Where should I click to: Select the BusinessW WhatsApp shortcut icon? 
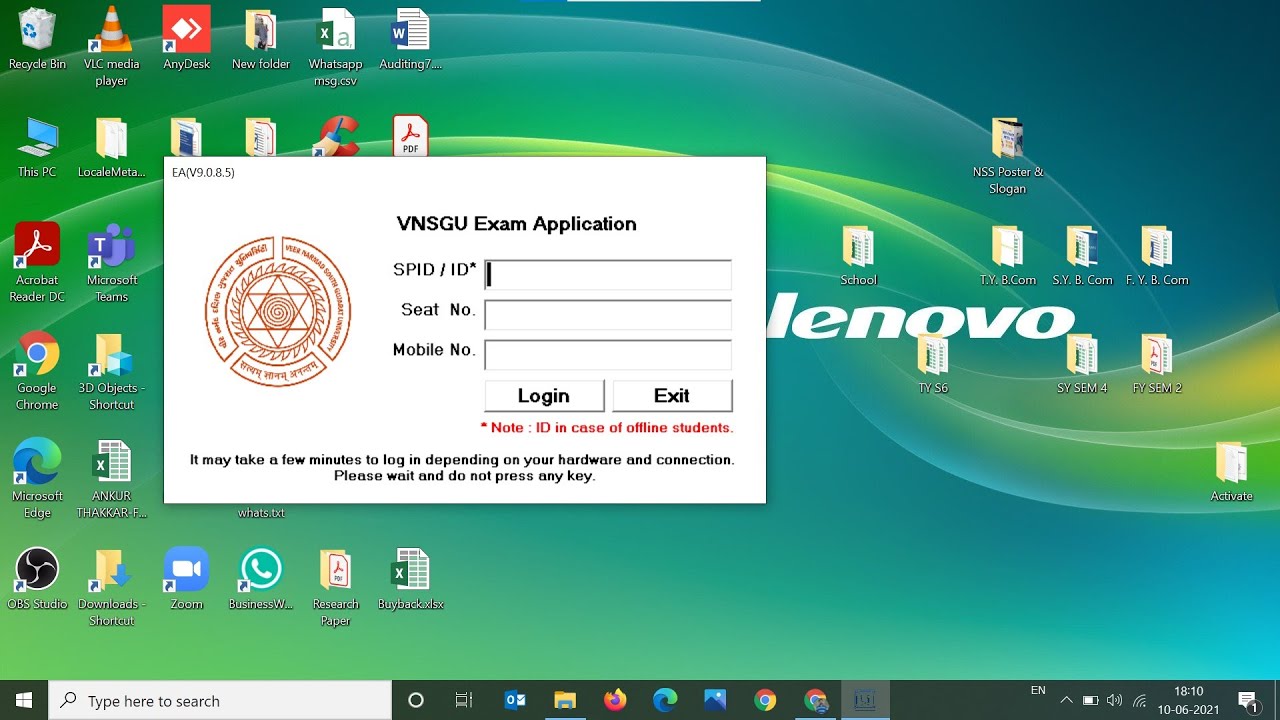(x=261, y=579)
